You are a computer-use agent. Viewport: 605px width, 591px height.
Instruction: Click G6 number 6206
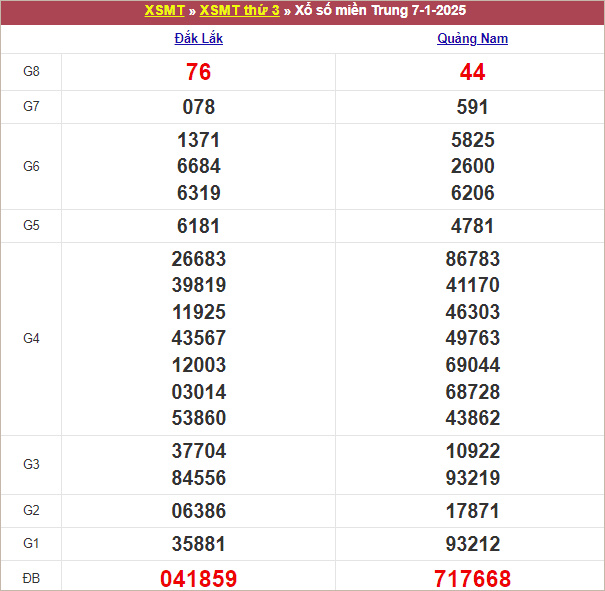pos(472,193)
